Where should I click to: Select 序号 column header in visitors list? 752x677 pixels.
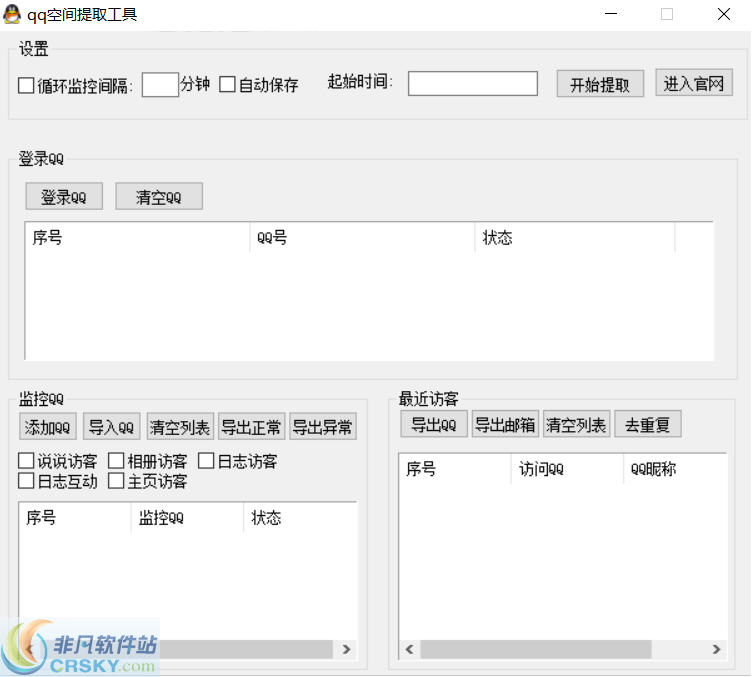(455, 469)
